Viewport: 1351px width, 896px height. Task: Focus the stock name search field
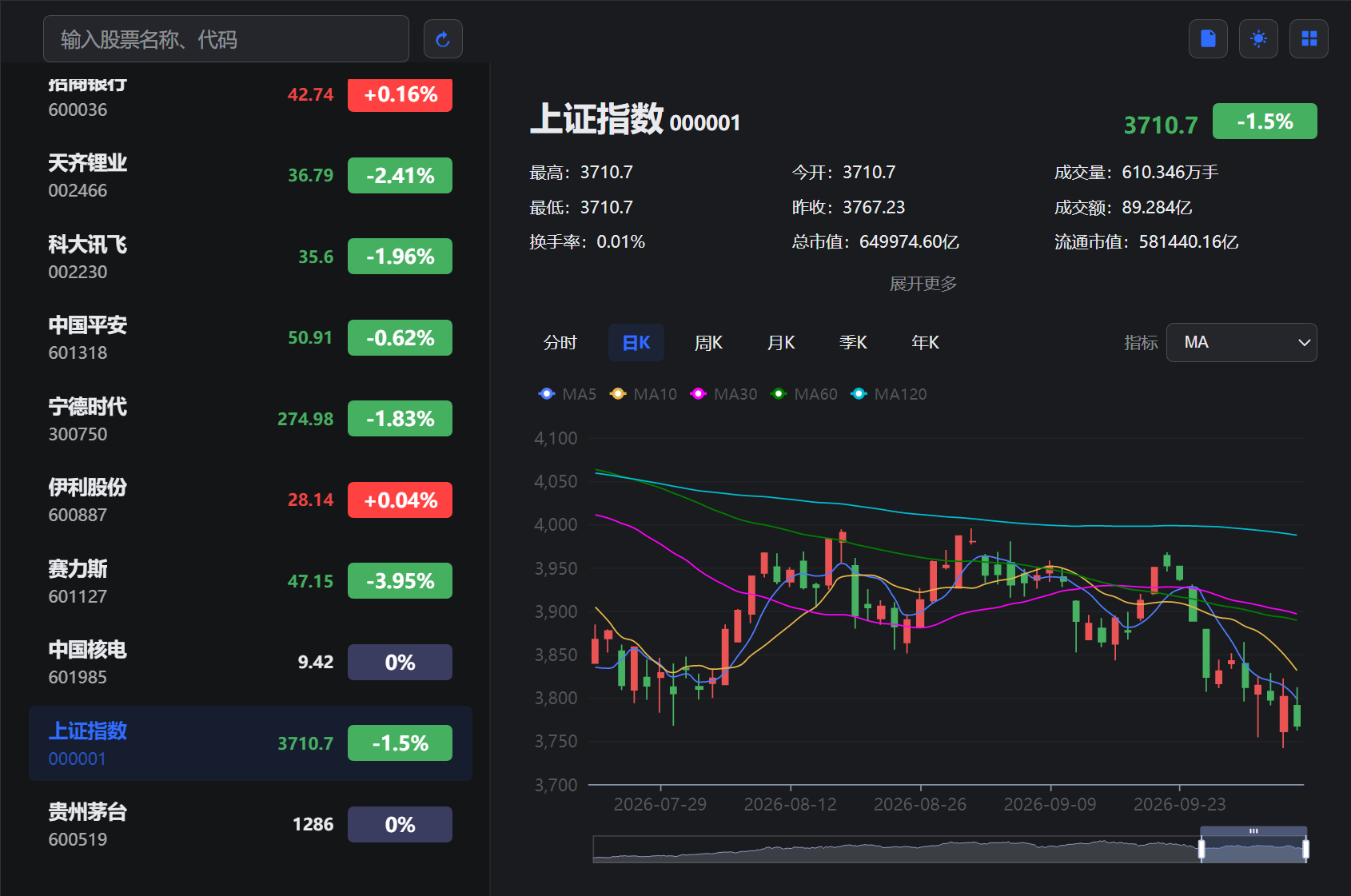pos(226,39)
